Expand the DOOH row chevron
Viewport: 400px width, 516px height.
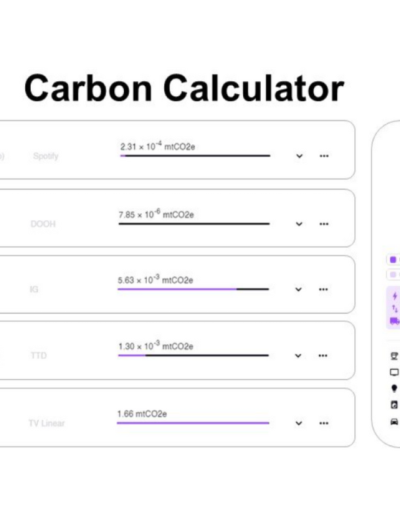click(299, 224)
